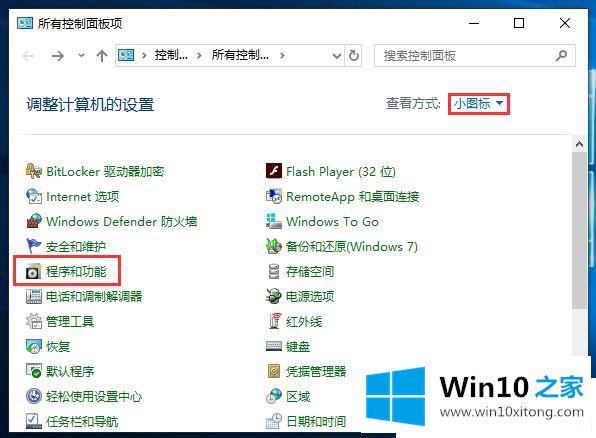Viewport: 596px width, 438px height.
Task: Click the search magnifier icon
Action: pyautogui.click(x=561, y=56)
